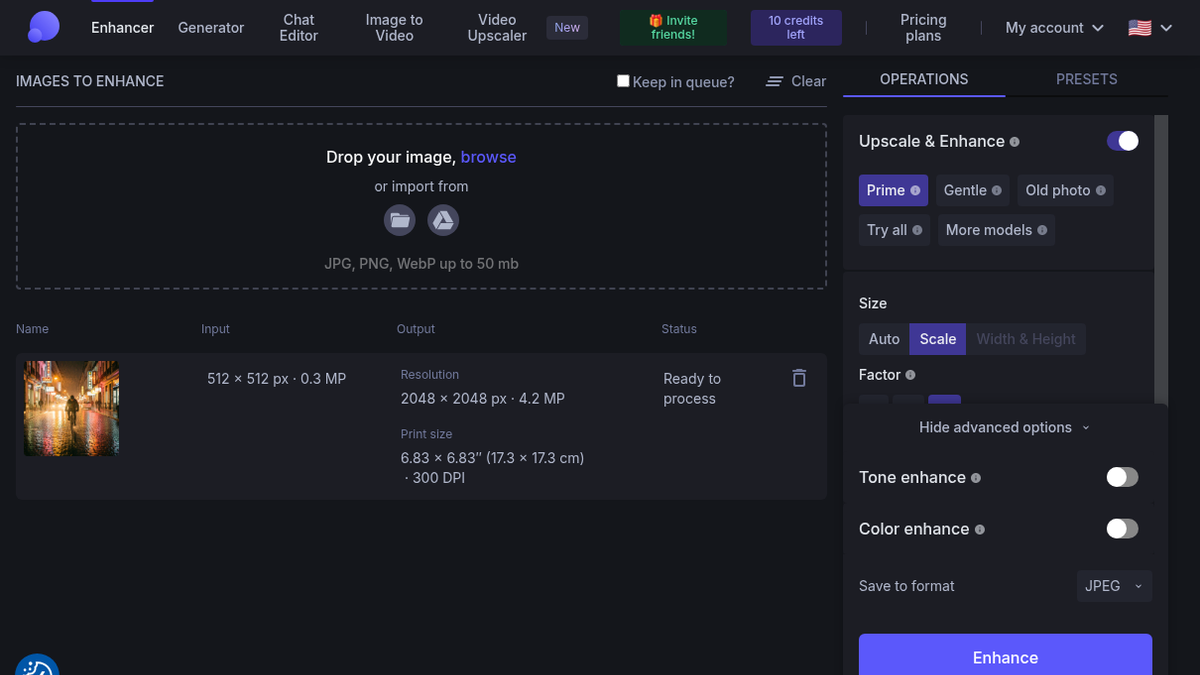This screenshot has height=675, width=1200.
Task: Import image from Google Drive icon
Action: pos(443,221)
